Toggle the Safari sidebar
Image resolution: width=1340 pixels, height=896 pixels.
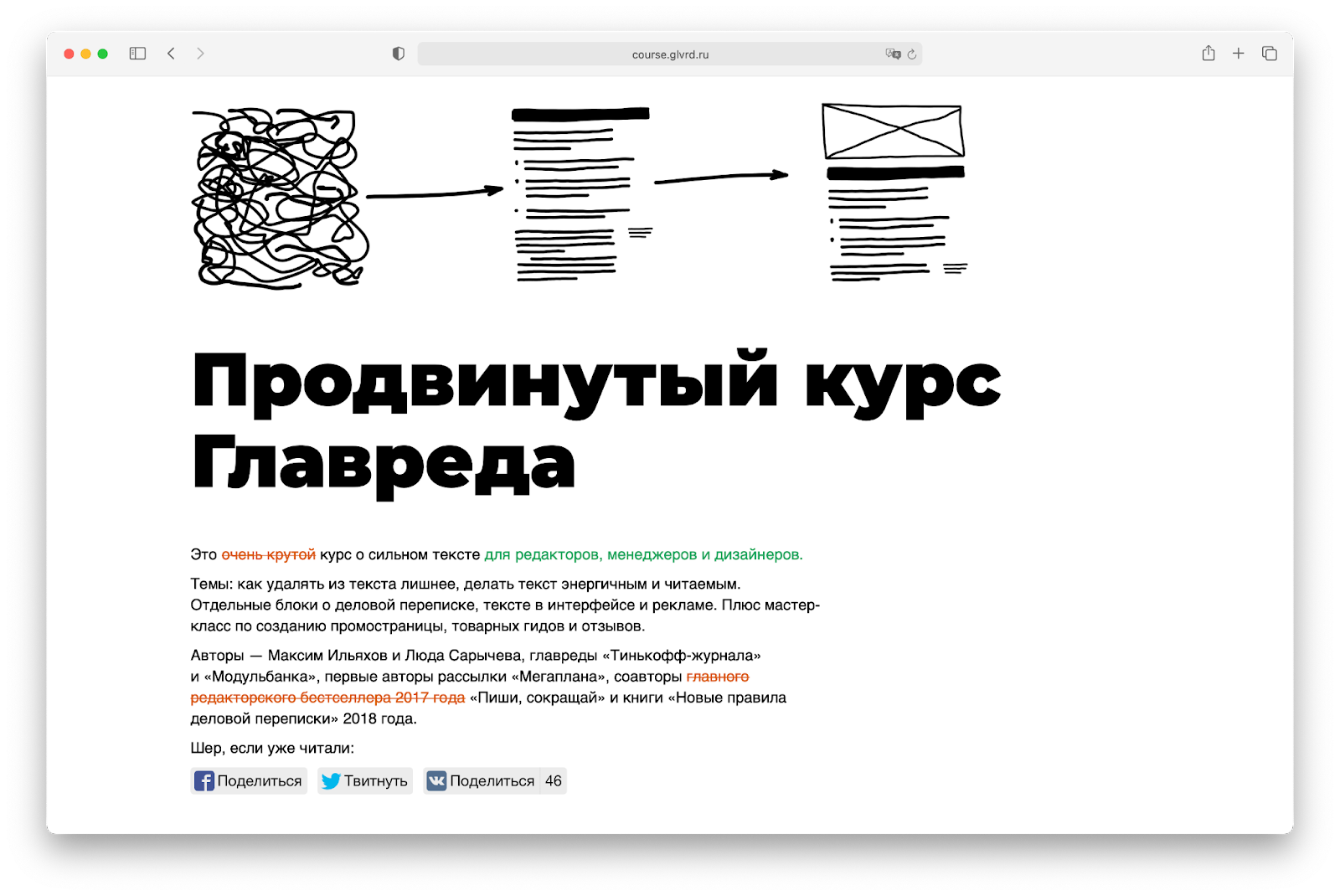pos(137,54)
